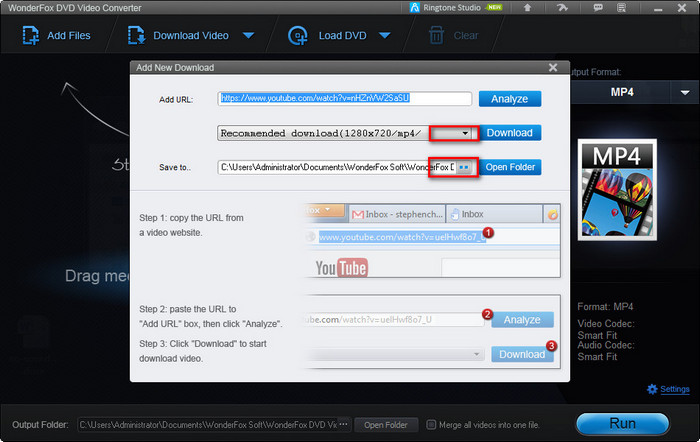Minimize the WonderFox window

(x=658, y=8)
